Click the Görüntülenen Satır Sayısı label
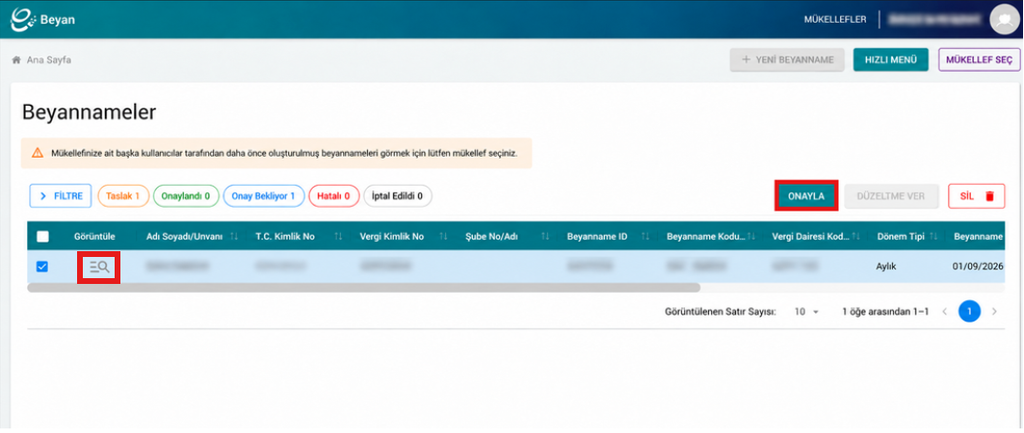This screenshot has height=433, width=1024. click(720, 312)
